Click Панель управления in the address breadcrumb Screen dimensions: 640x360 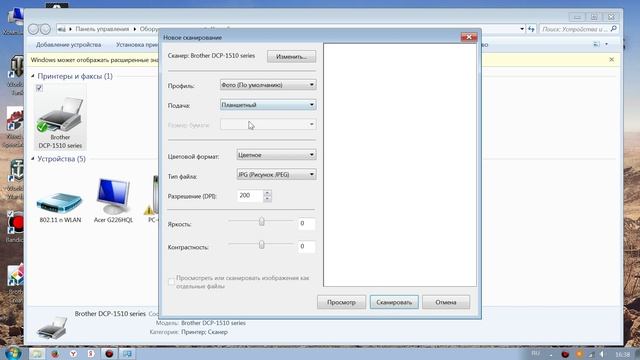(102, 29)
